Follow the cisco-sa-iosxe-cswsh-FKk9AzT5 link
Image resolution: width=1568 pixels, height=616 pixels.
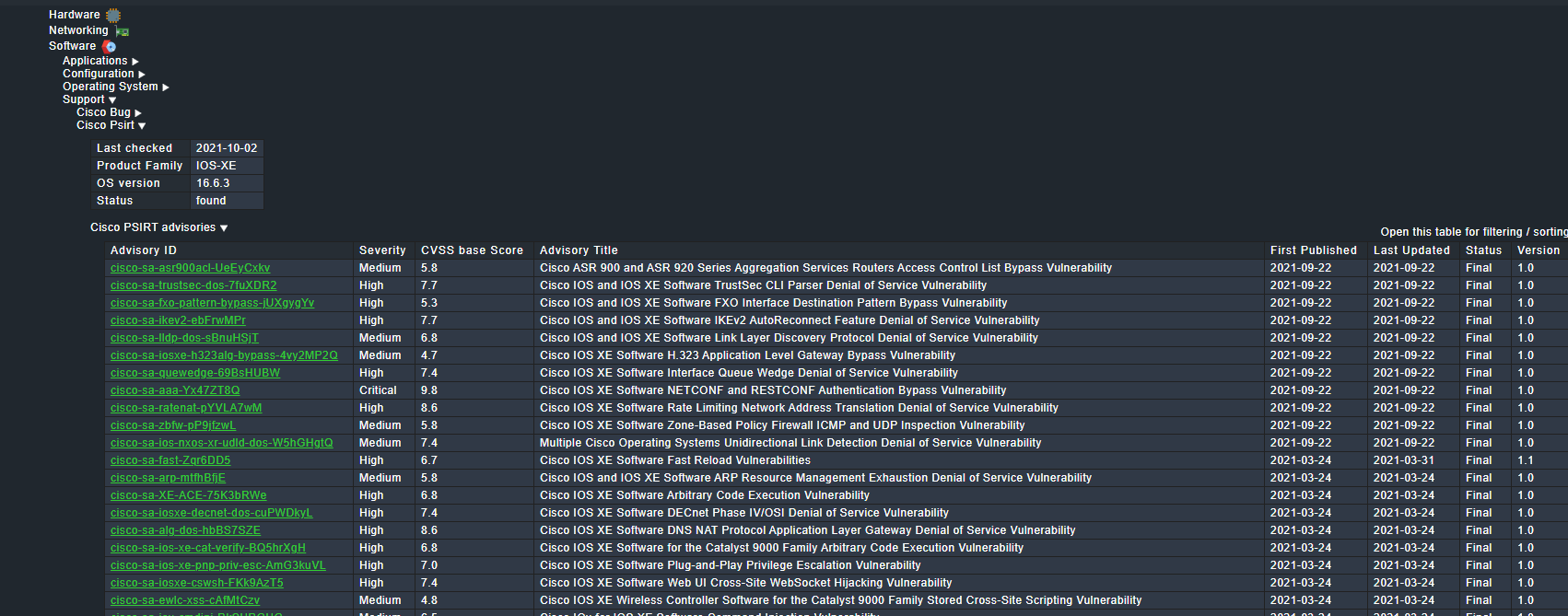point(197,583)
